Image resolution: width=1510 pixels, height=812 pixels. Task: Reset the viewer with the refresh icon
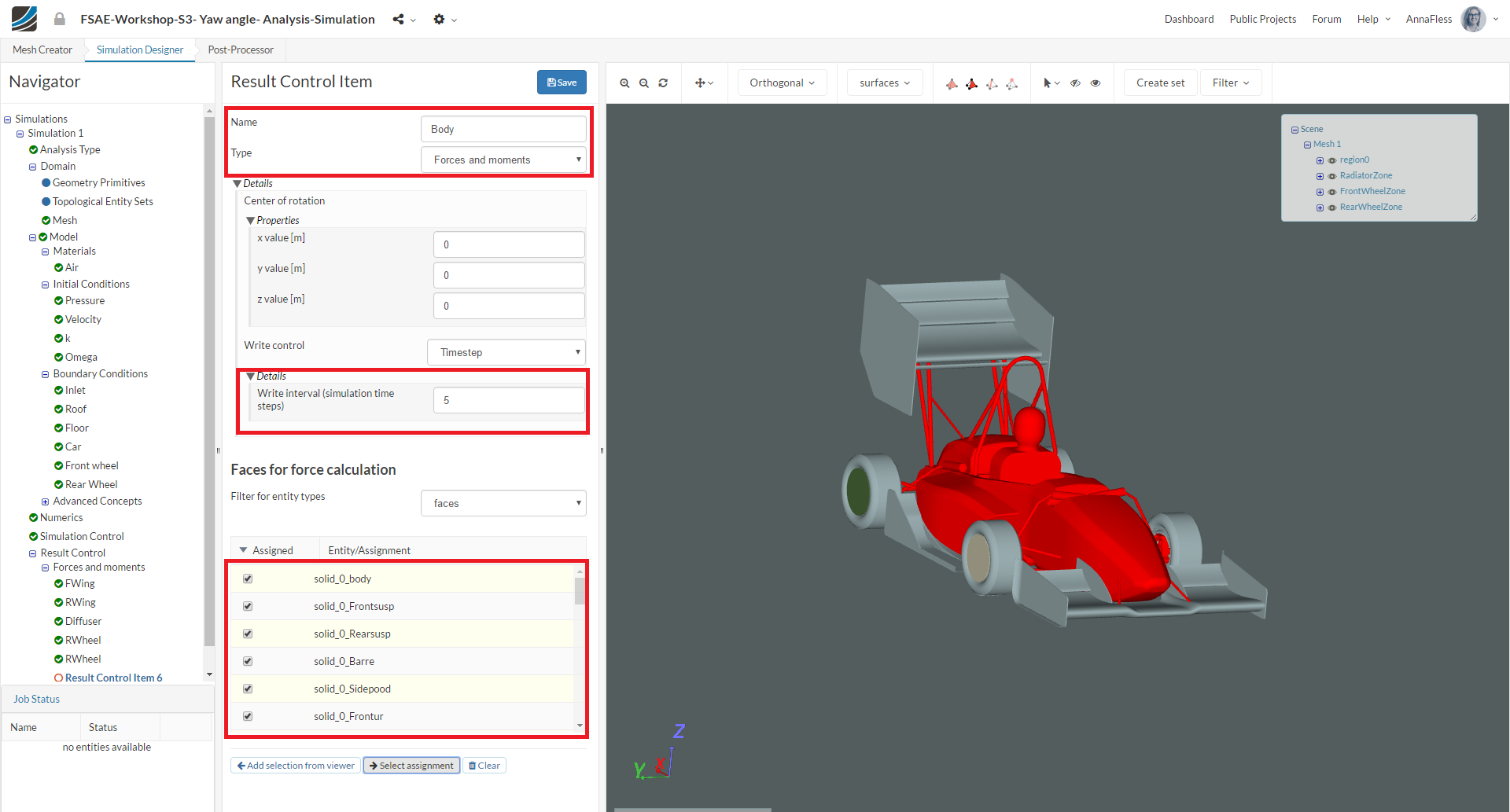[x=663, y=83]
